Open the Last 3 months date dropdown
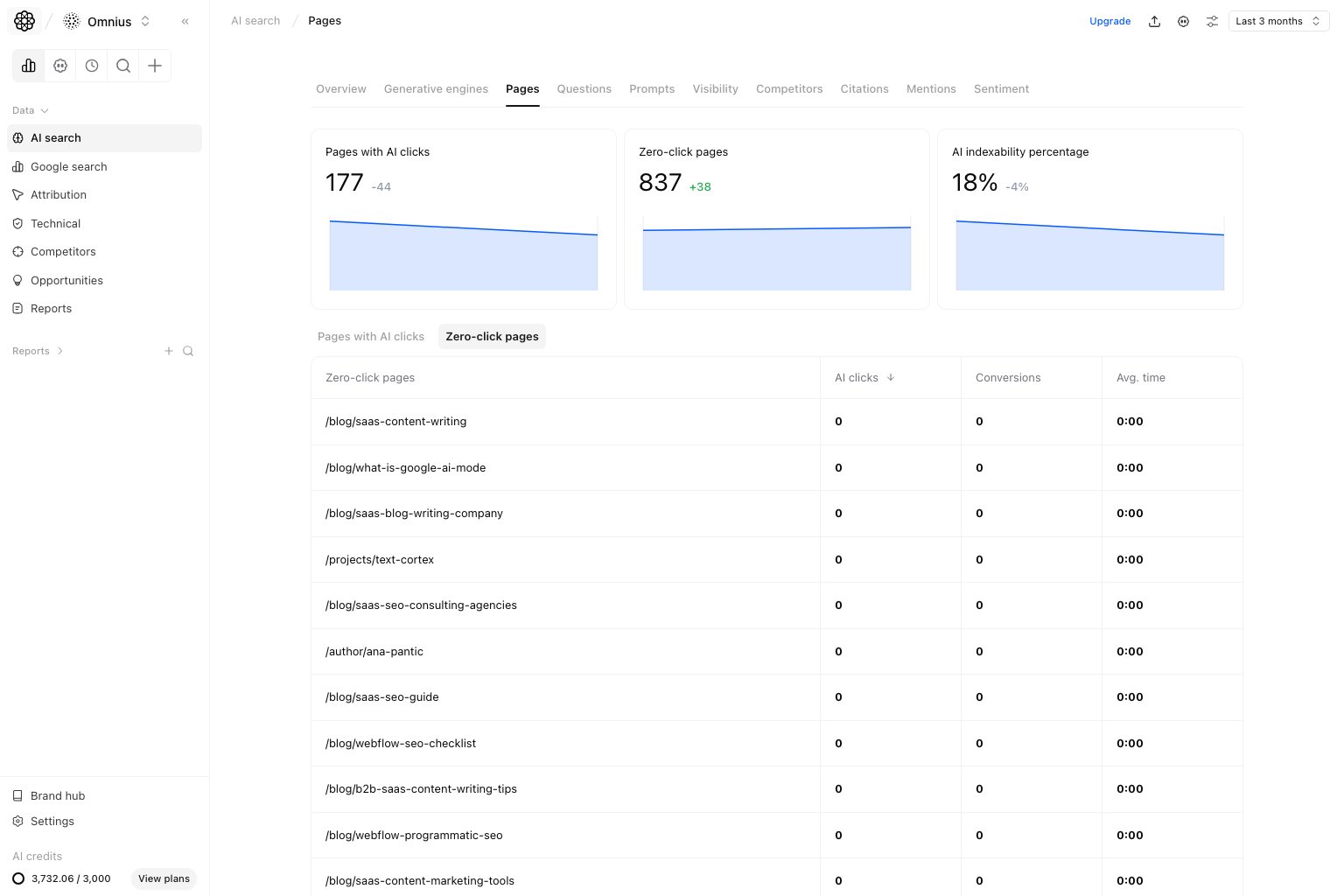1344x896 pixels. (1278, 21)
